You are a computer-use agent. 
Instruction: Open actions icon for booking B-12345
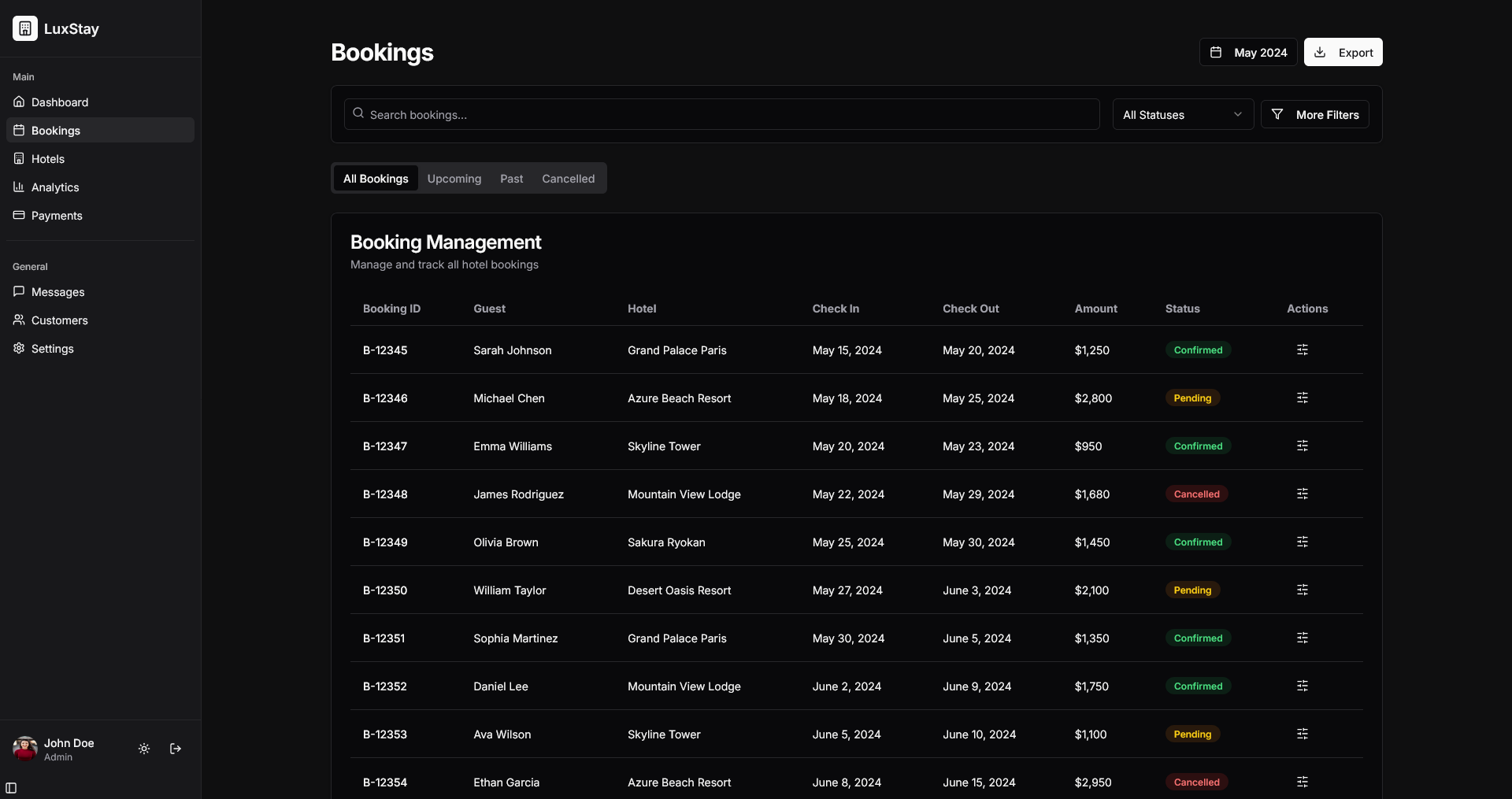point(1303,350)
